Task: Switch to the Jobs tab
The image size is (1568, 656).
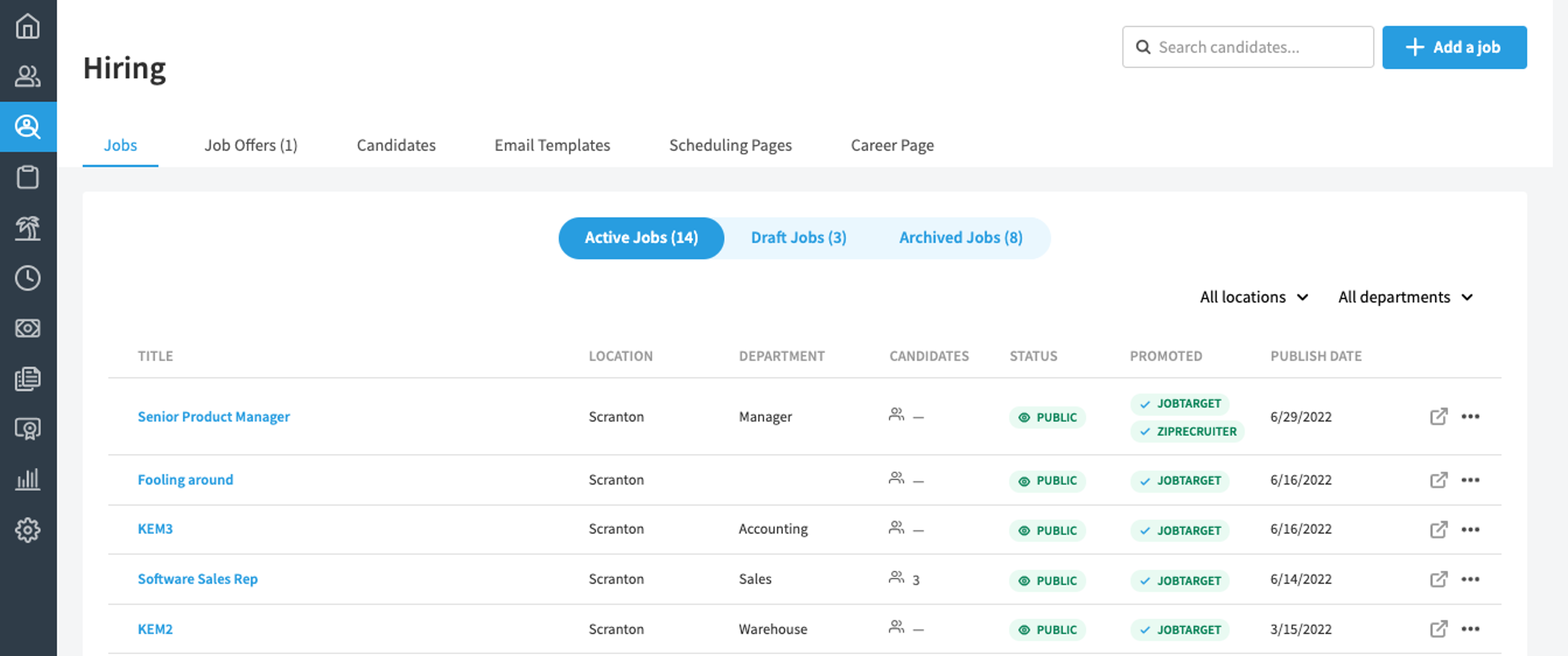Action: [120, 145]
